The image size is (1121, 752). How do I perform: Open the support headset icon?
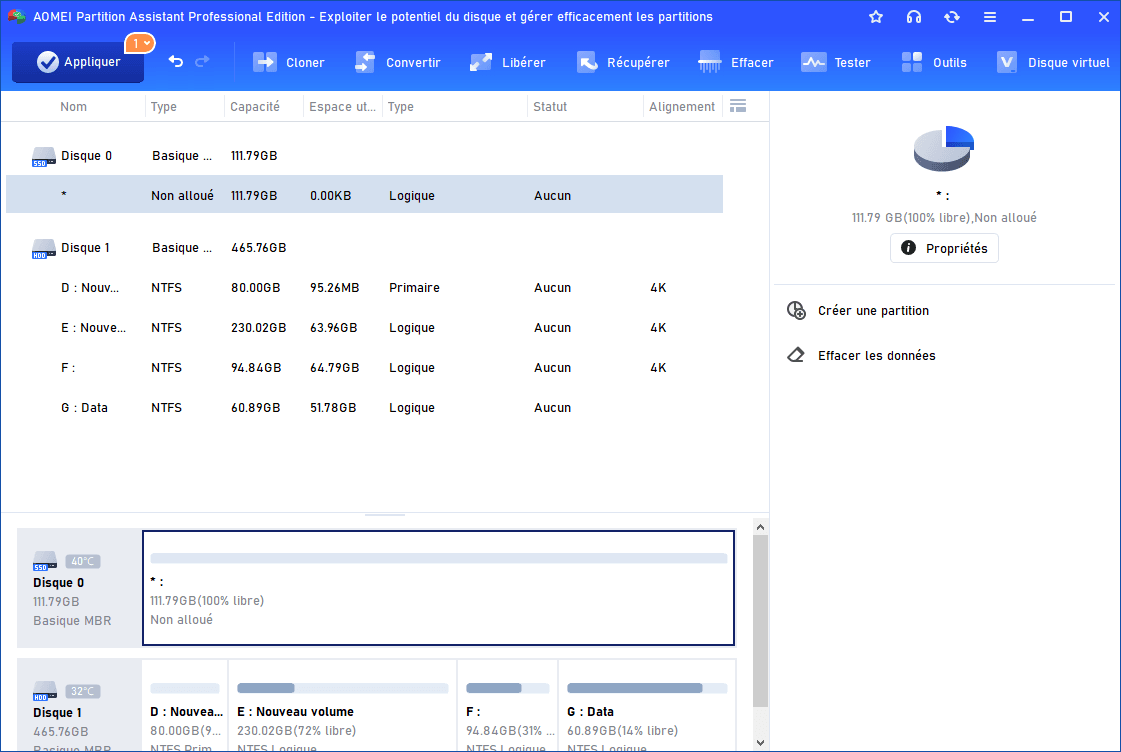pos(914,17)
